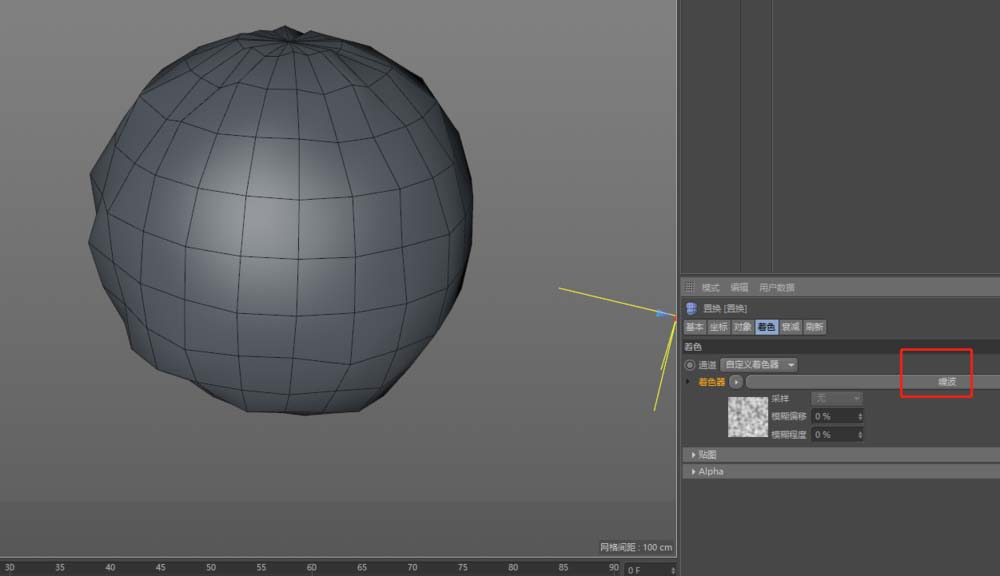The width and height of the screenshot is (1000, 576).
Task: Open the 自定义着色器 channel dropdown
Action: (x=759, y=365)
